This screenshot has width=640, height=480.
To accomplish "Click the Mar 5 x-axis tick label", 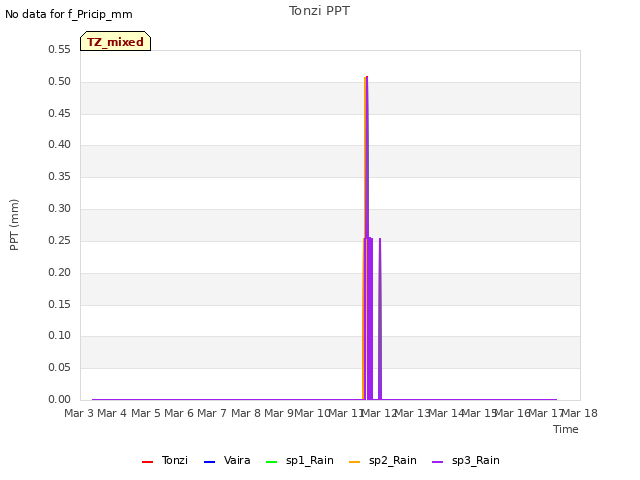I will [146, 413].
